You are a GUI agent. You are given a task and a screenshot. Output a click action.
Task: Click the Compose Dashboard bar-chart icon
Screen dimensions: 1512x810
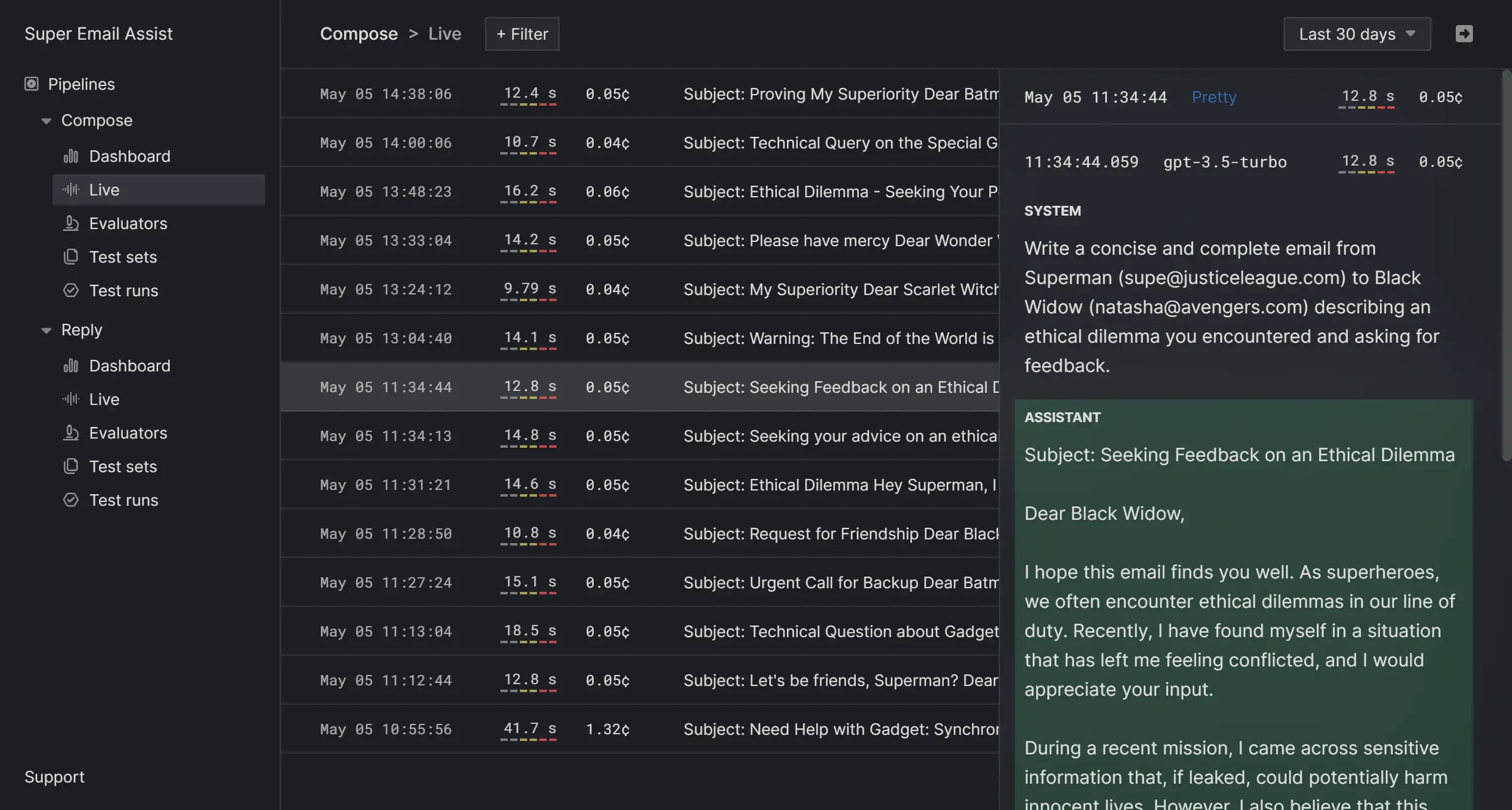click(71, 156)
